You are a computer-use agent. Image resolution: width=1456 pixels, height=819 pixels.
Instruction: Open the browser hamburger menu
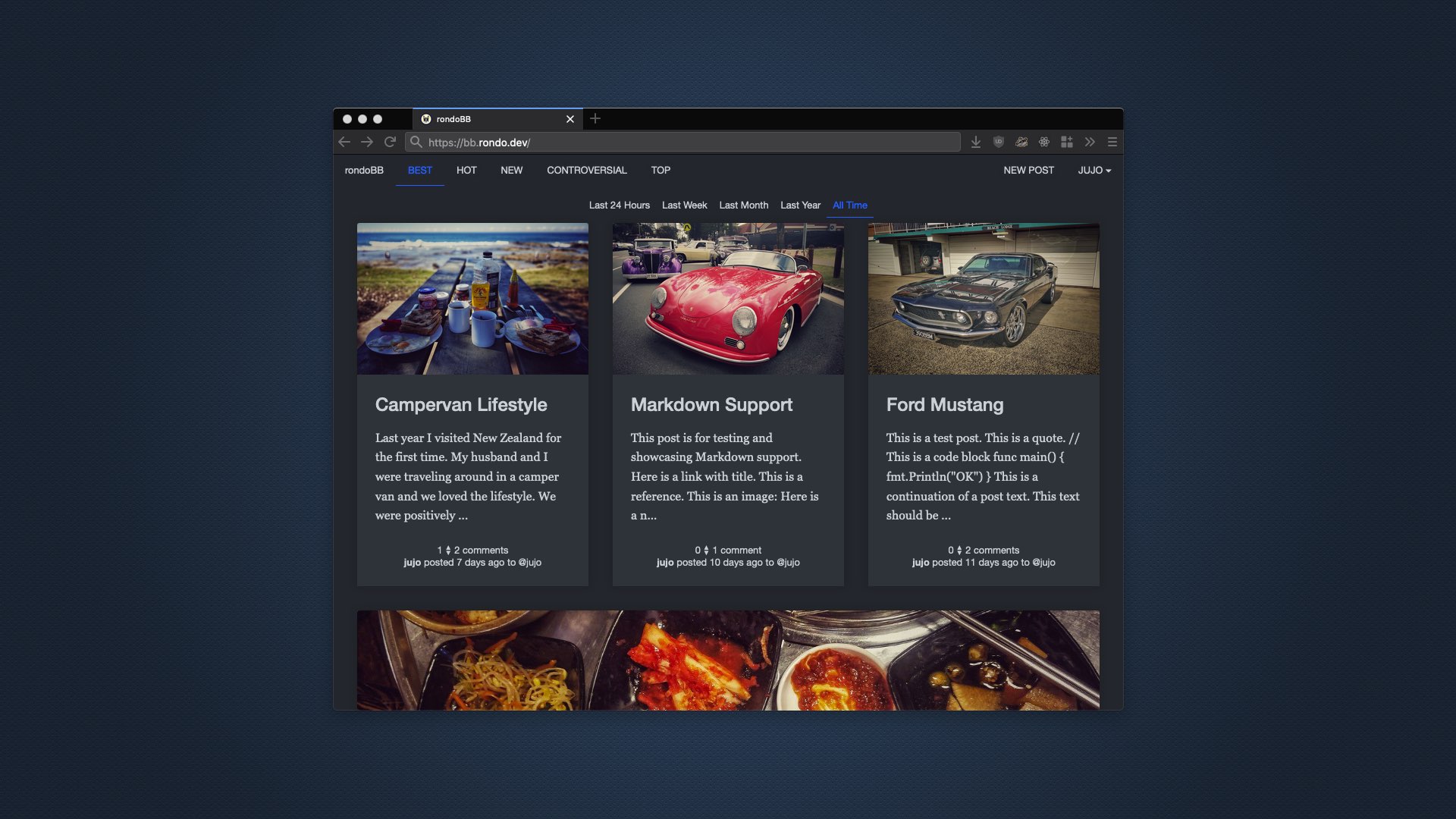click(x=1112, y=142)
